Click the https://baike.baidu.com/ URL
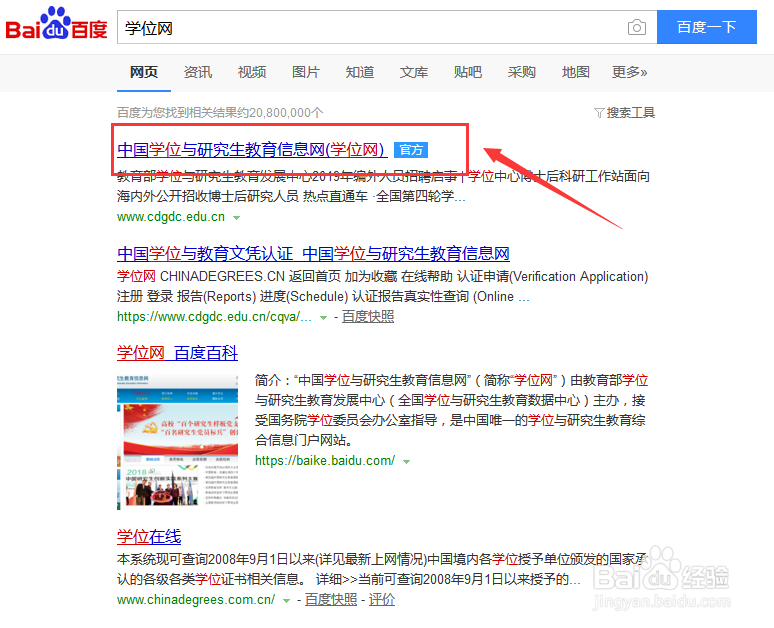This screenshot has width=774, height=628. 325,461
